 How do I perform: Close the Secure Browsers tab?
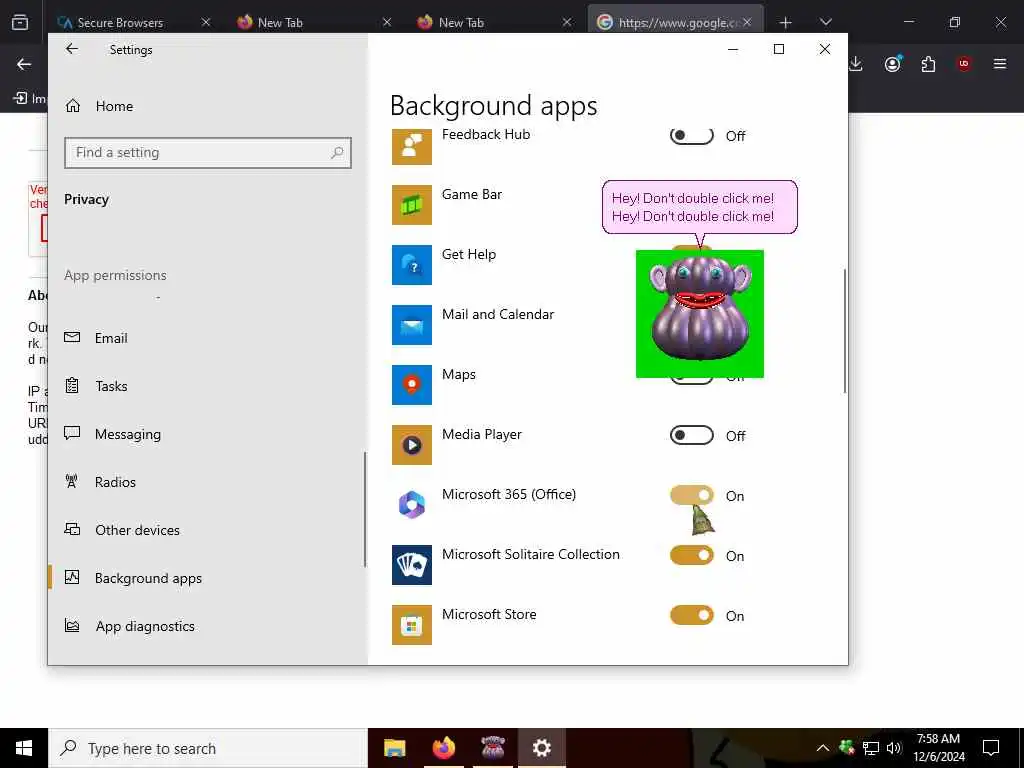[206, 22]
